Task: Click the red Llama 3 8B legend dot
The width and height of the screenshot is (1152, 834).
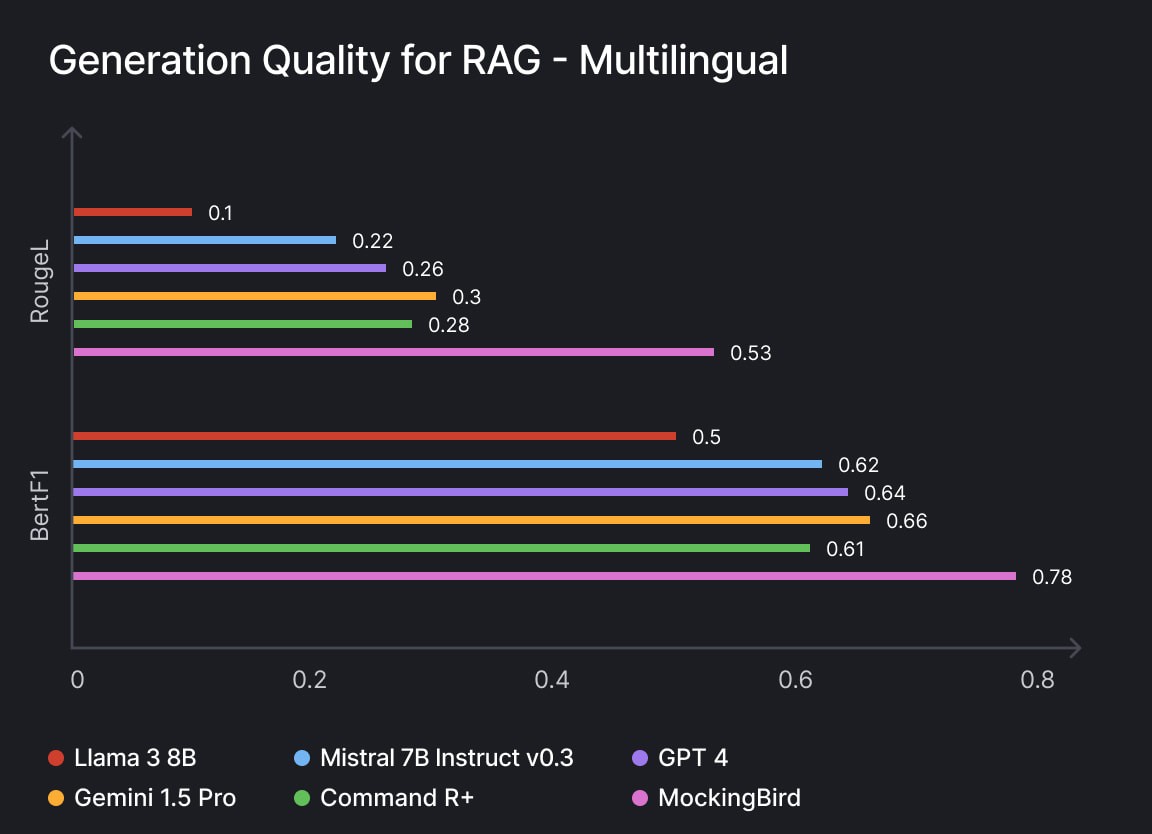Action: (56, 758)
